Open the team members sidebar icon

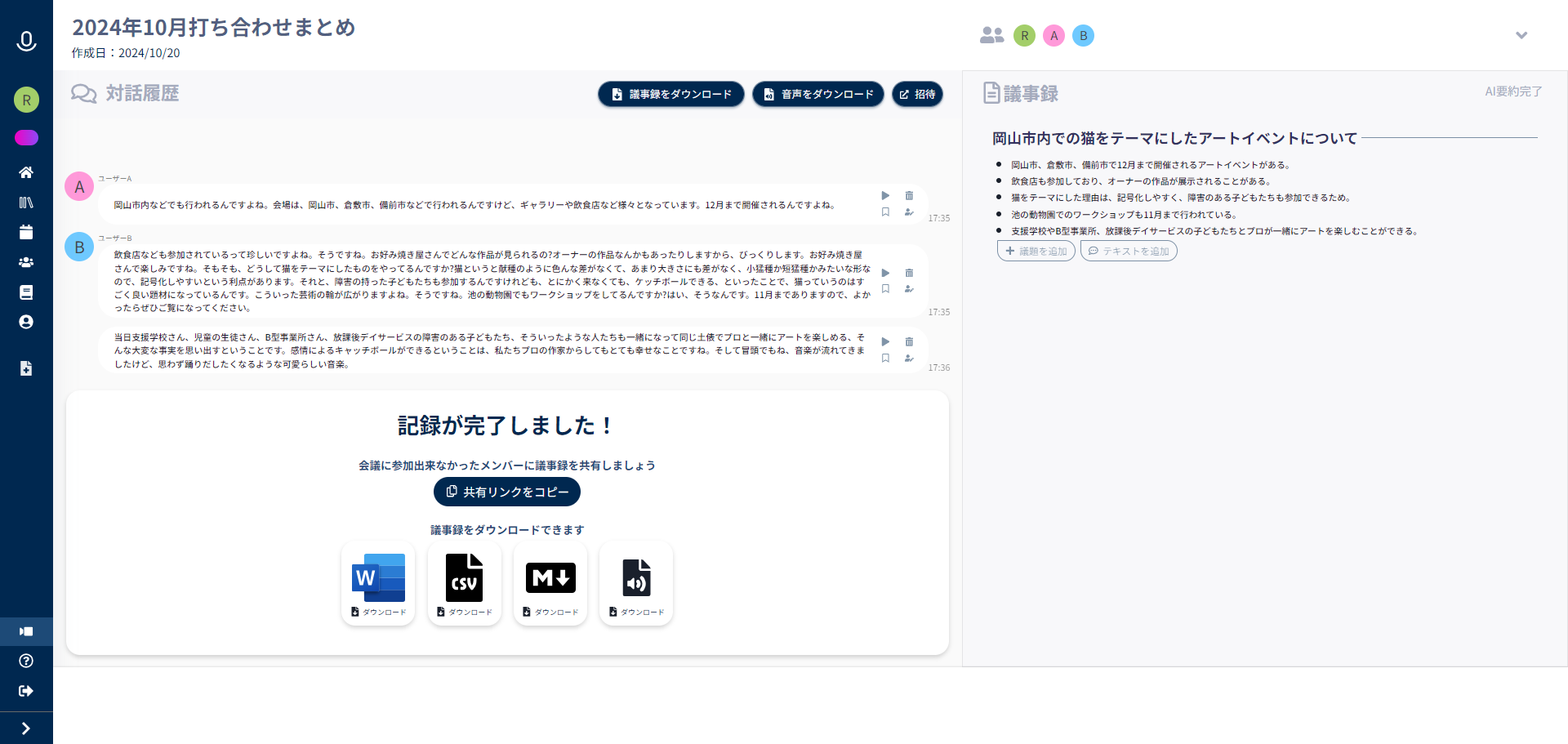(x=26, y=262)
